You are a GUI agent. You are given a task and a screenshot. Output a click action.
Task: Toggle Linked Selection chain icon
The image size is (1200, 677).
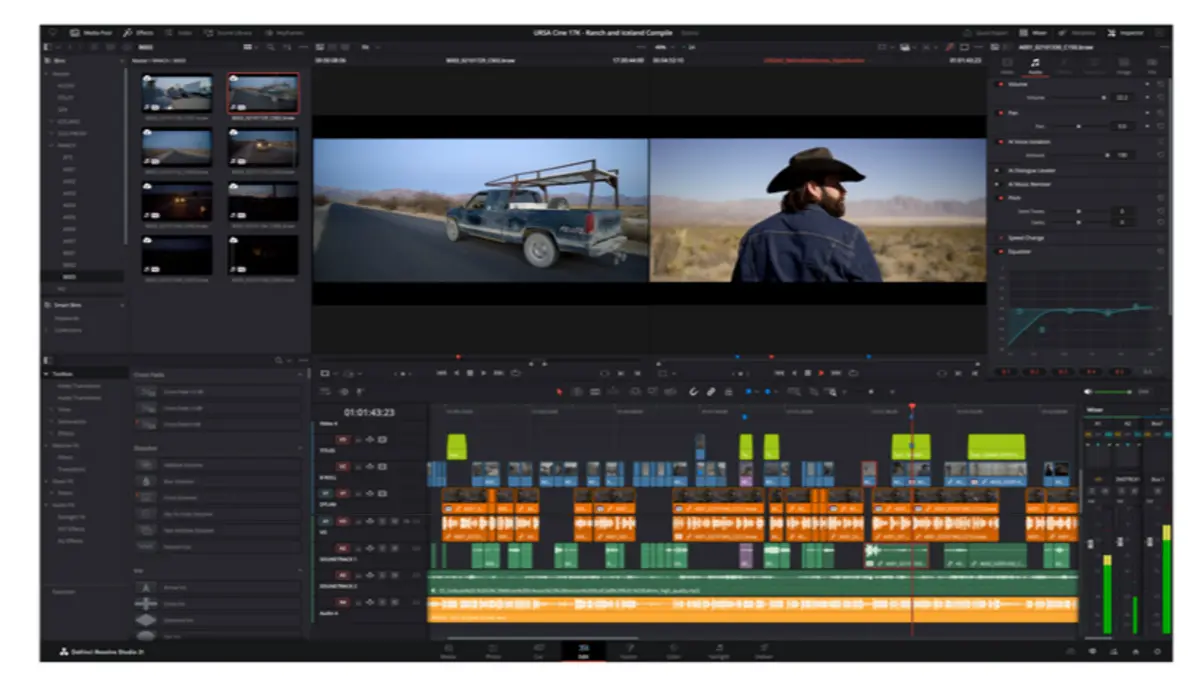711,392
